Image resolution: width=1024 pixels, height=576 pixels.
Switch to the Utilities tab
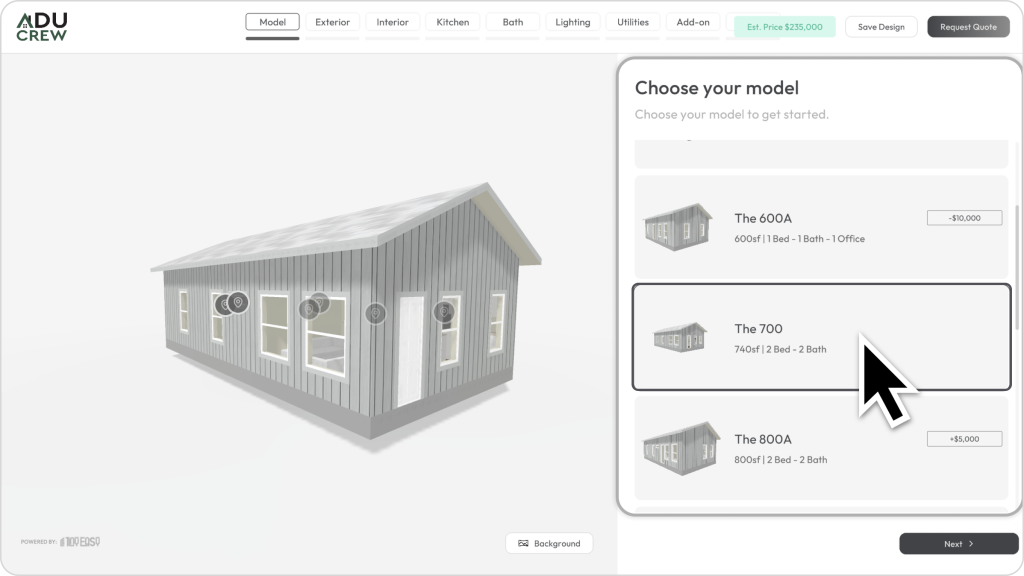click(x=632, y=22)
